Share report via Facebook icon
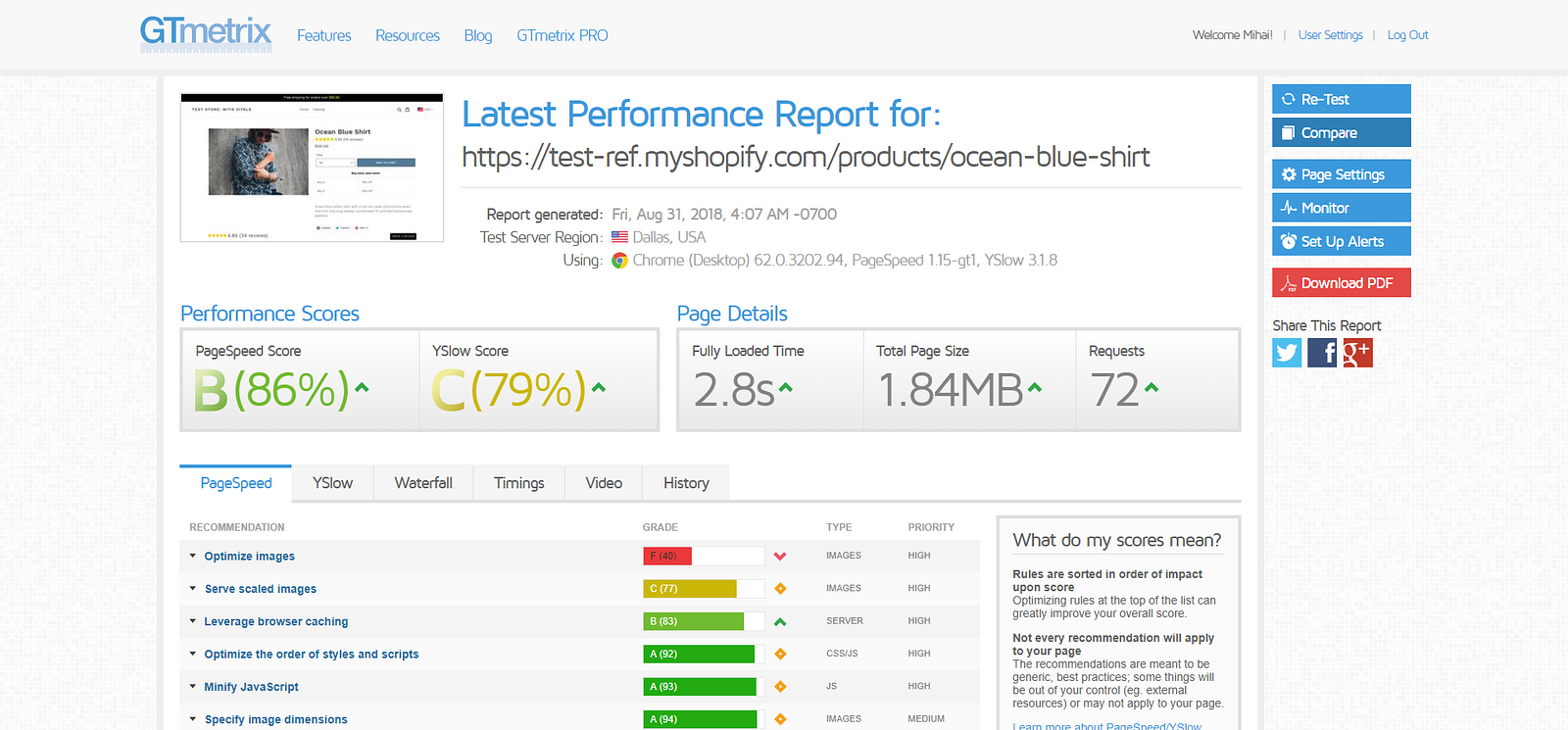This screenshot has width=1568, height=730. click(x=1322, y=353)
